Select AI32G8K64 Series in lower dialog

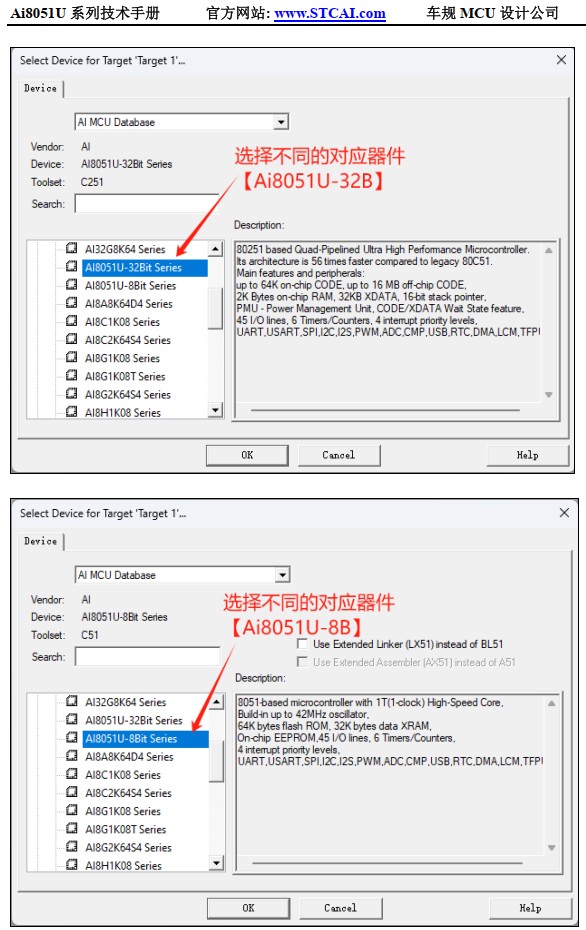pos(126,702)
